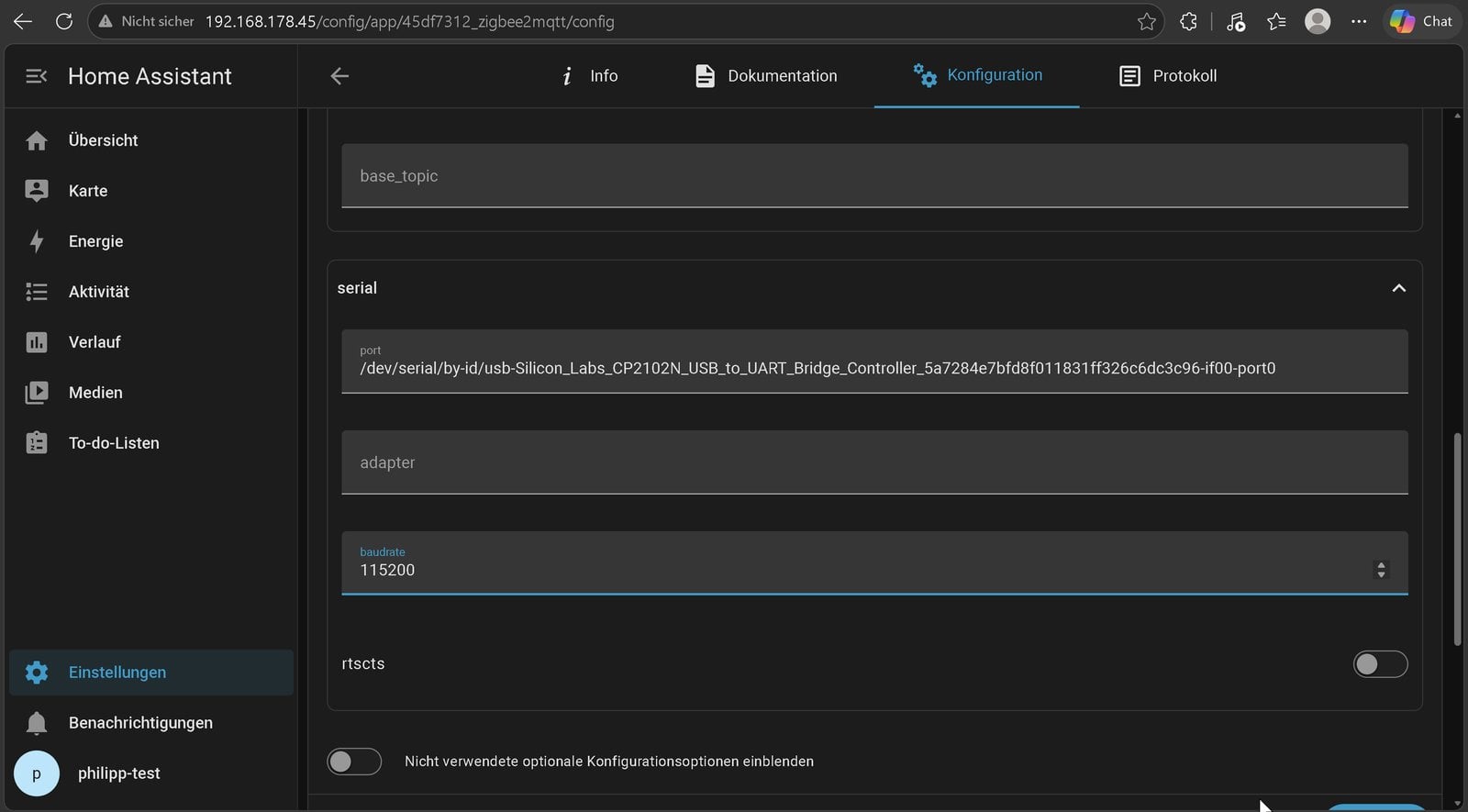Go back in the browser

click(23, 21)
